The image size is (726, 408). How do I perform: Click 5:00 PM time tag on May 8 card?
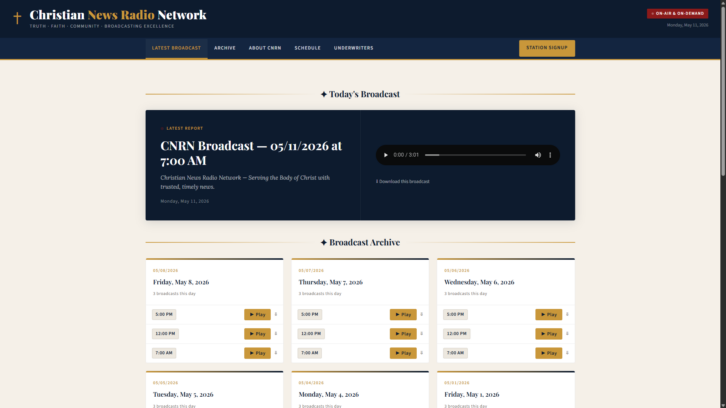click(x=164, y=314)
